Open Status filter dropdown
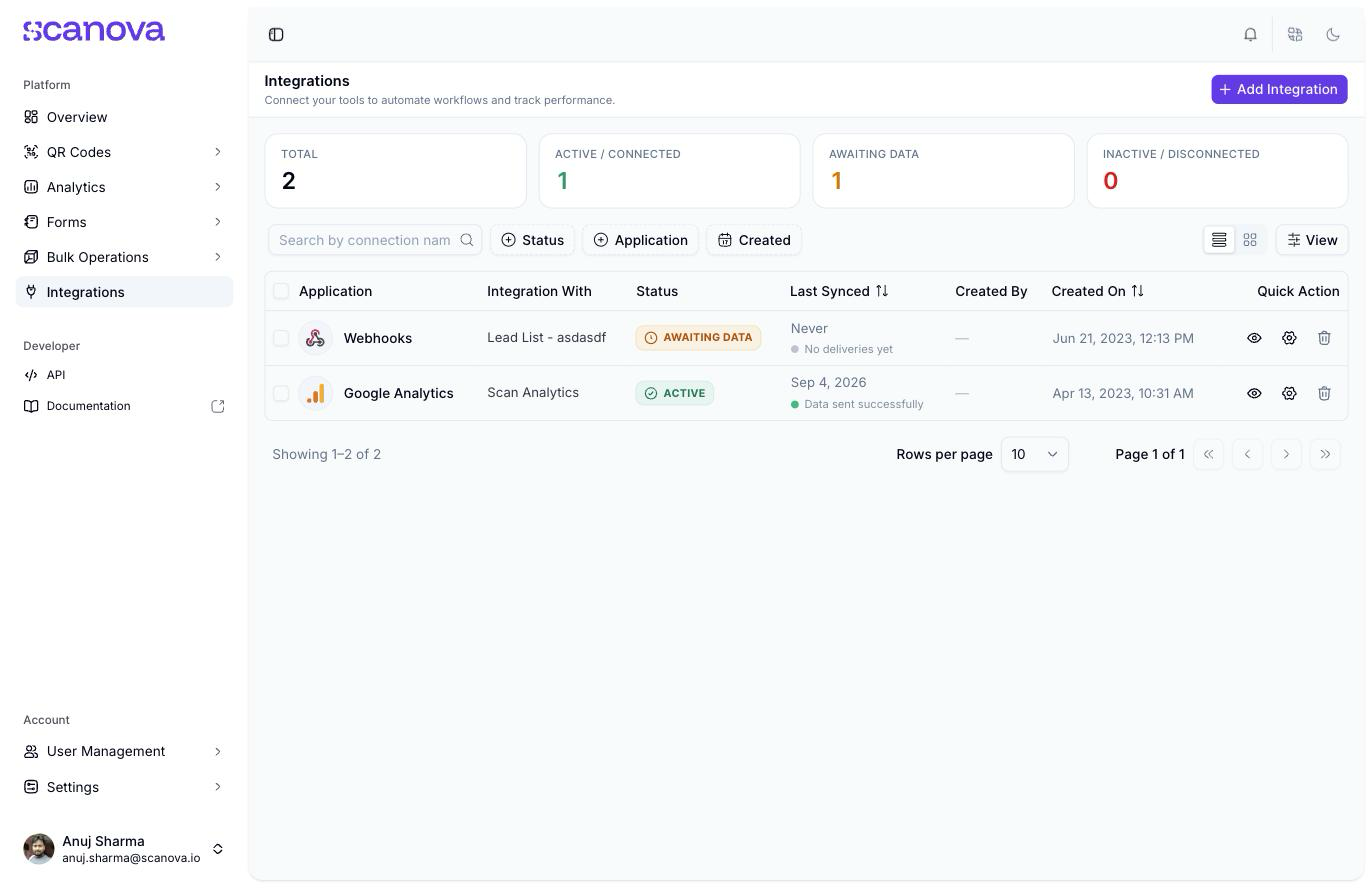 532,240
